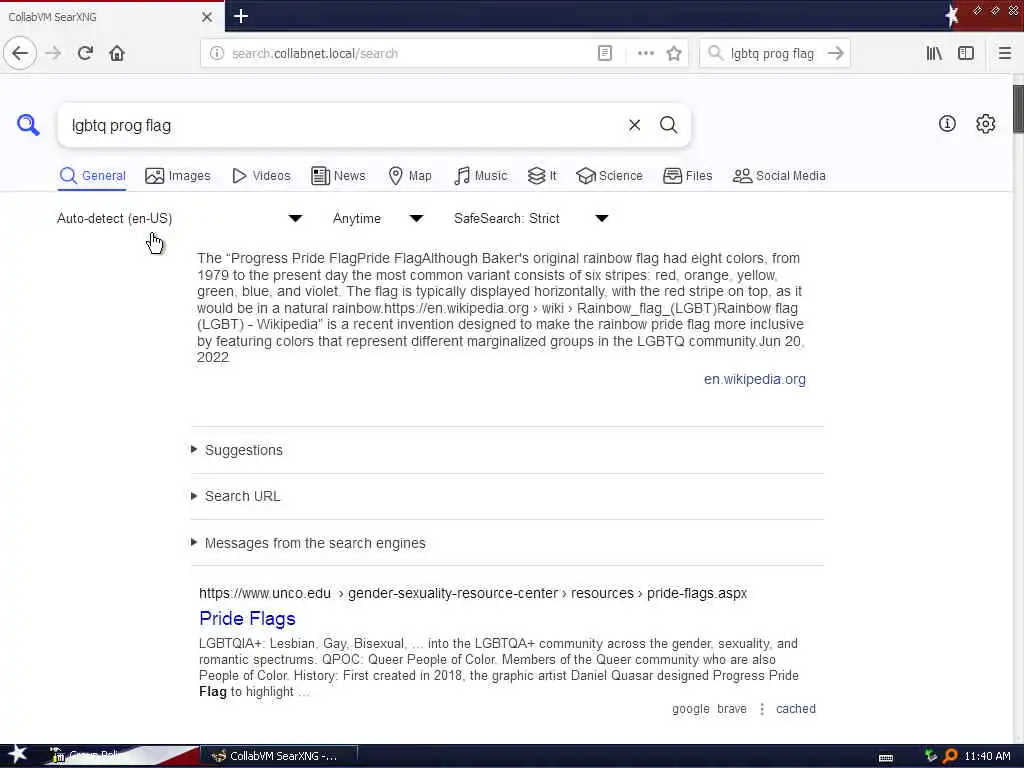Viewport: 1024px width, 768px height.
Task: Click the 11:40 AM clock
Action: tap(987, 756)
